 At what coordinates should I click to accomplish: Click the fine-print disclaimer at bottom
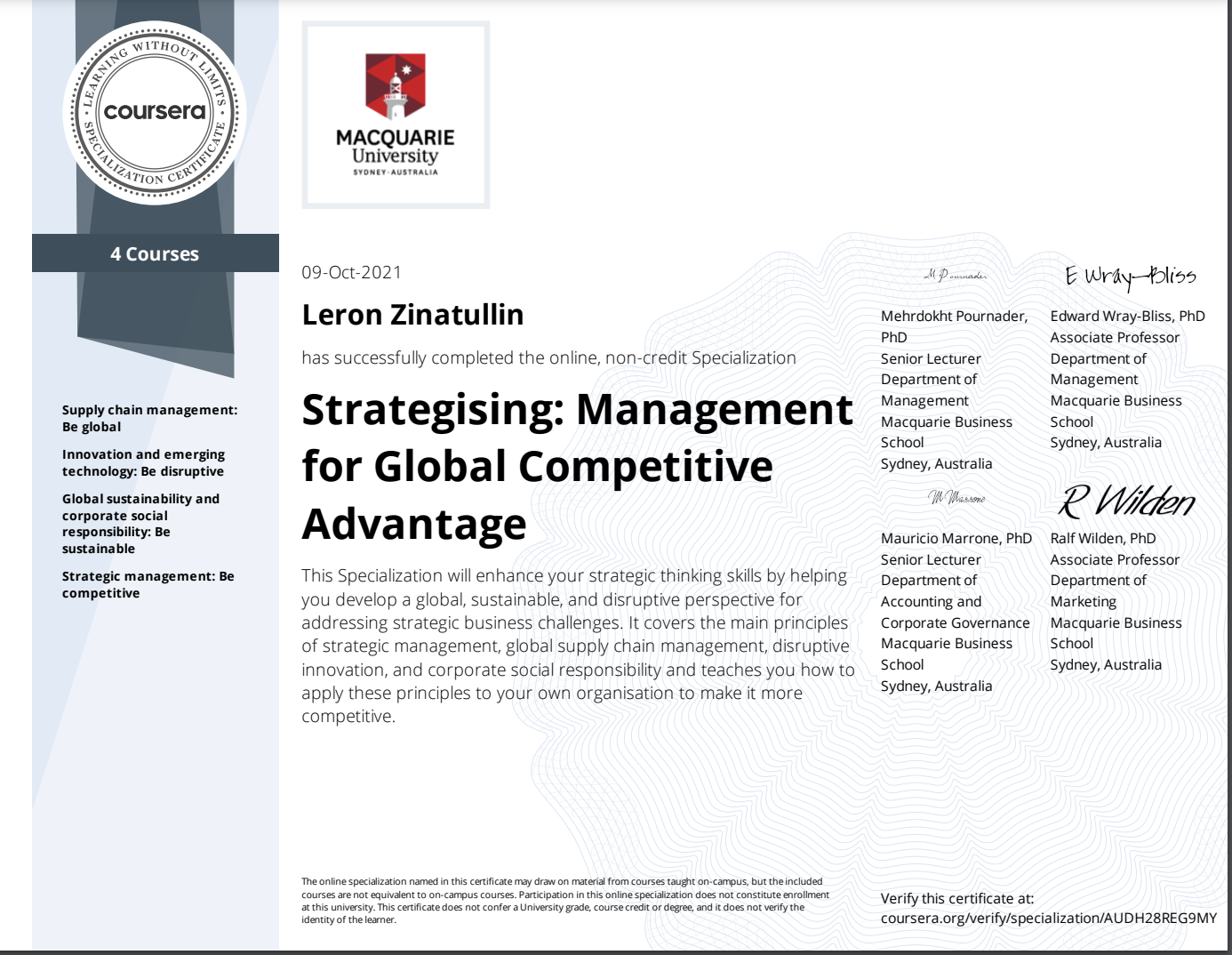pos(565,900)
